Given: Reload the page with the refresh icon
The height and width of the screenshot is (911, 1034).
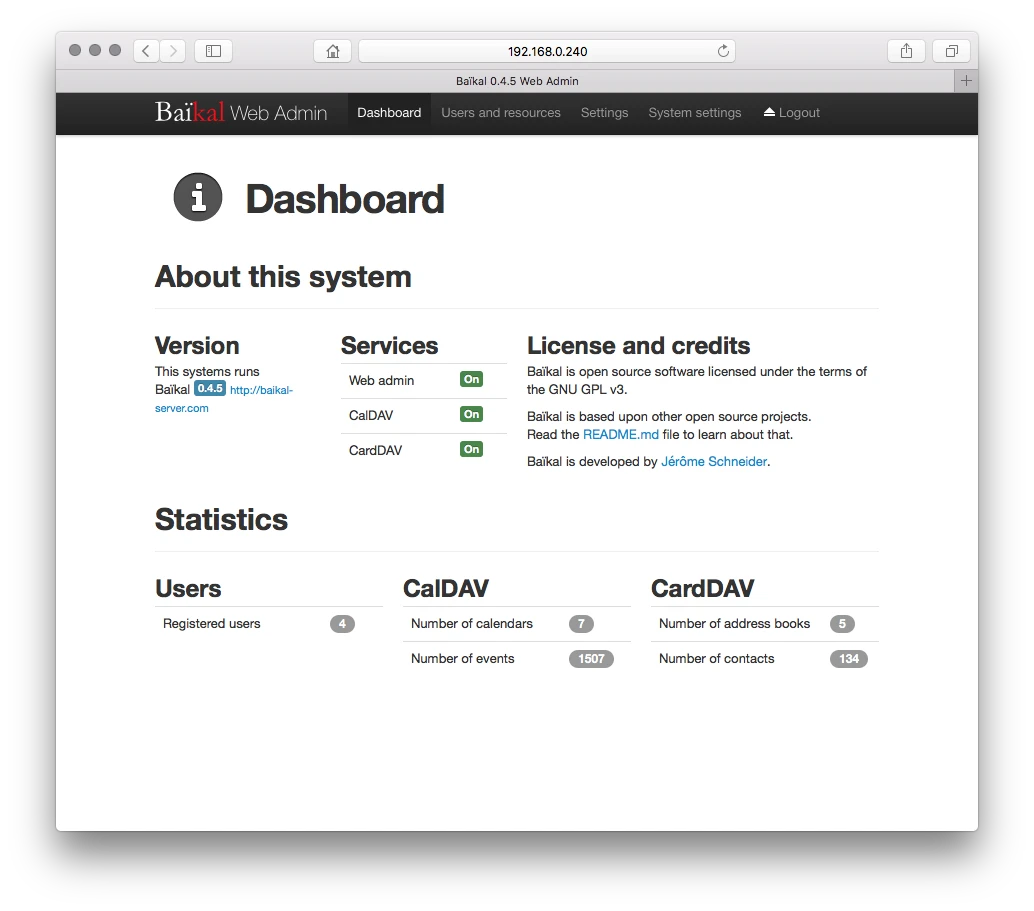Looking at the screenshot, I should click(x=723, y=51).
